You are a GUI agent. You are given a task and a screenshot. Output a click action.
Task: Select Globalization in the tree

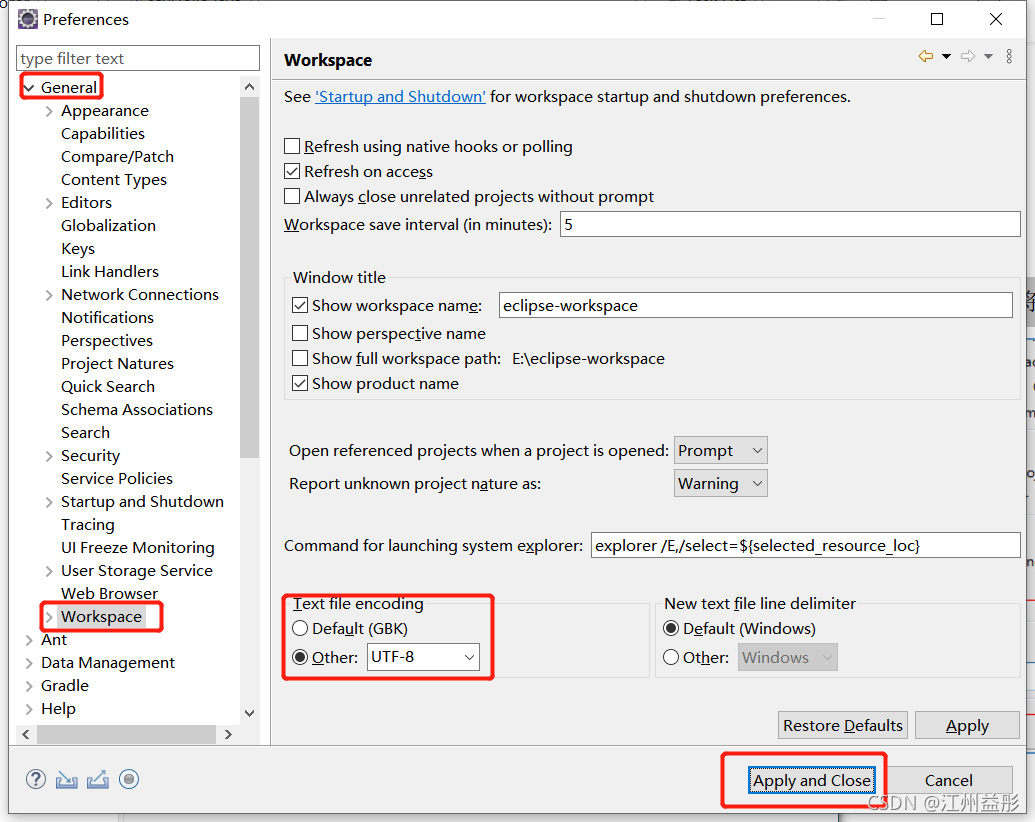(108, 225)
